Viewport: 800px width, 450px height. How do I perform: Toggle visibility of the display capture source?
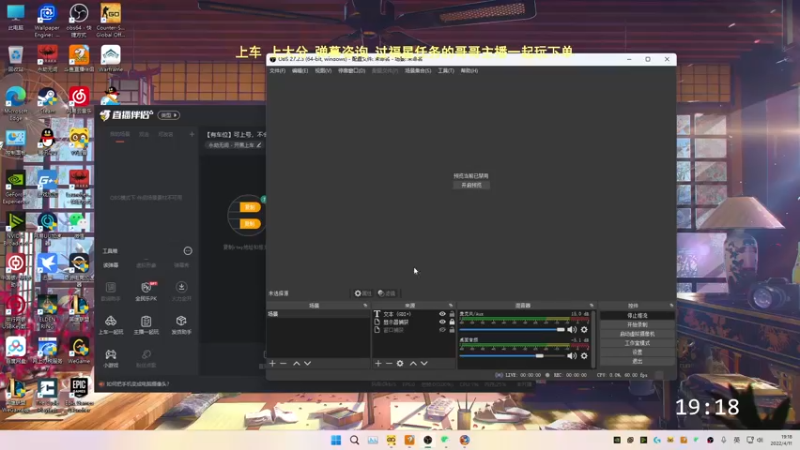(x=442, y=322)
